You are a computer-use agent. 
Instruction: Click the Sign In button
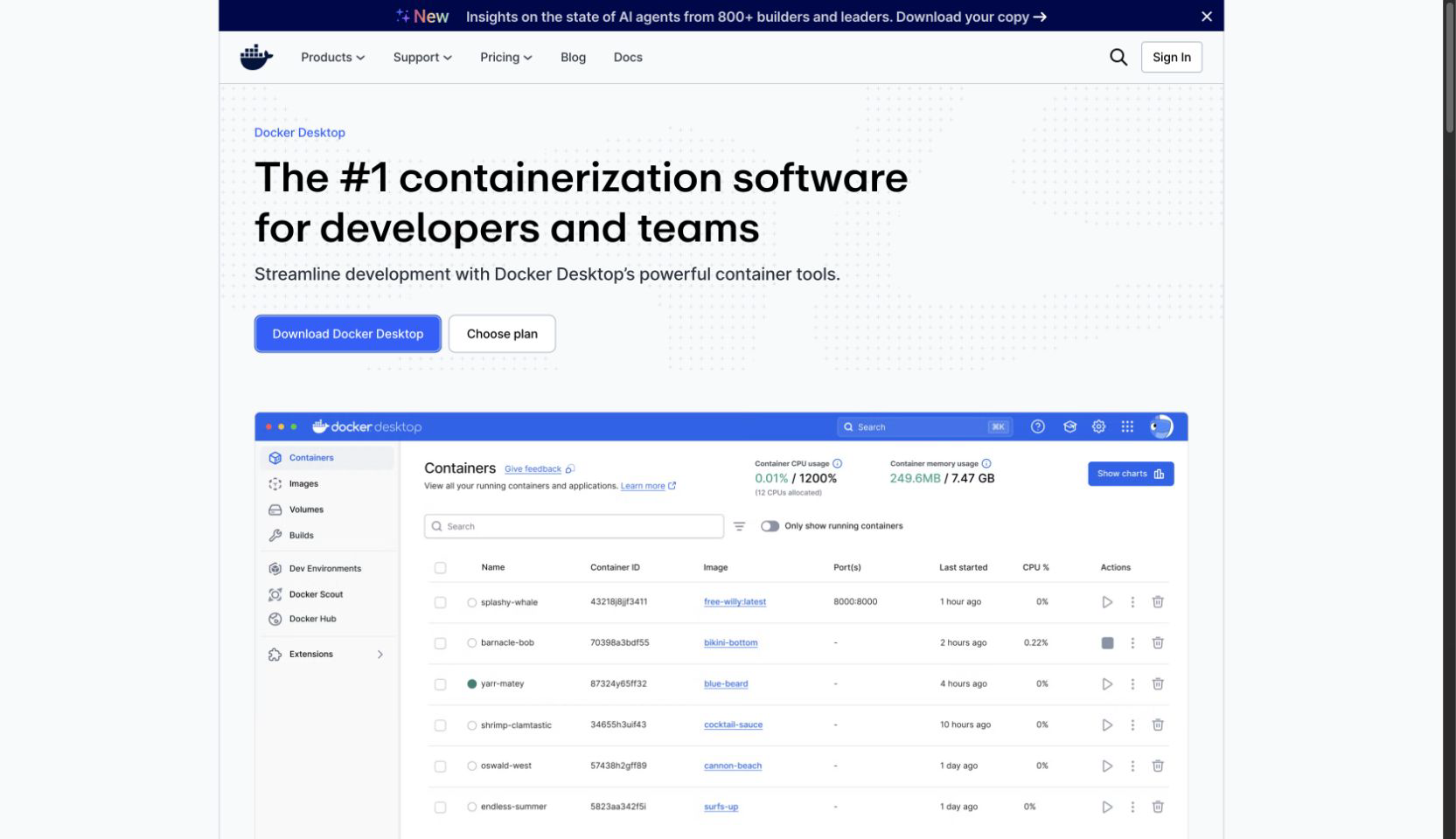coord(1172,58)
